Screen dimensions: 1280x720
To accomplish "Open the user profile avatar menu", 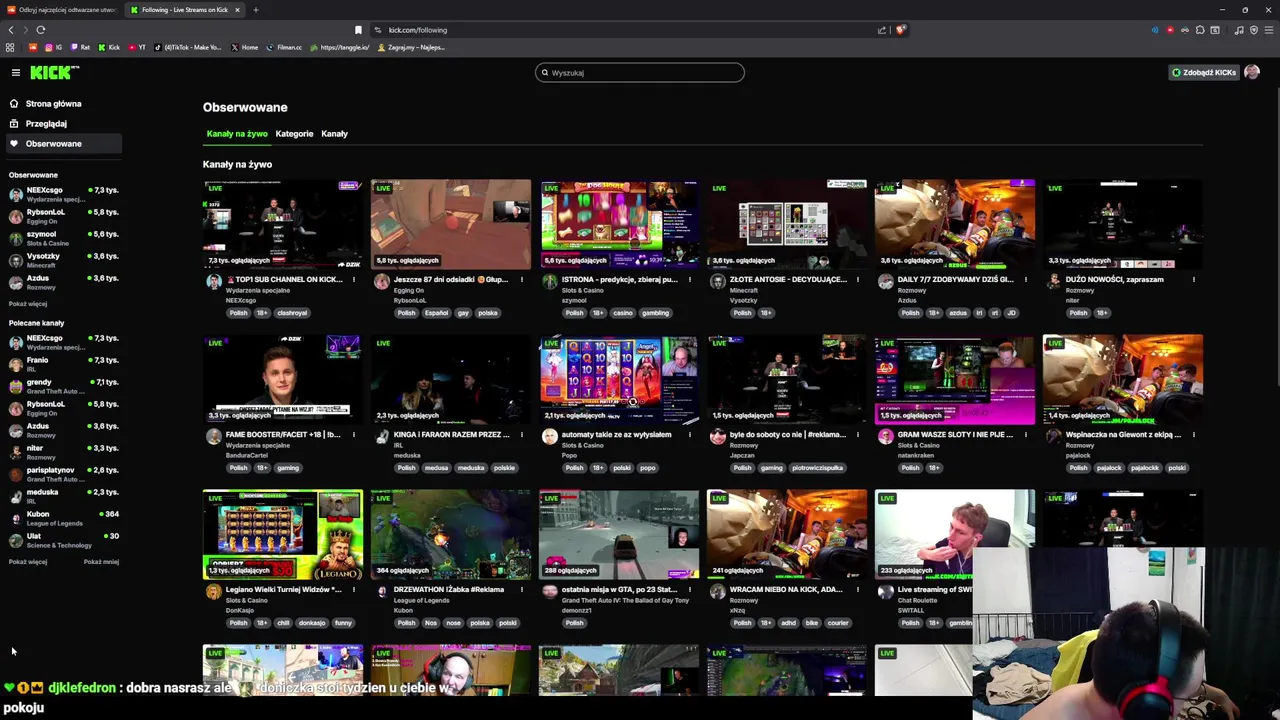I will [1252, 72].
